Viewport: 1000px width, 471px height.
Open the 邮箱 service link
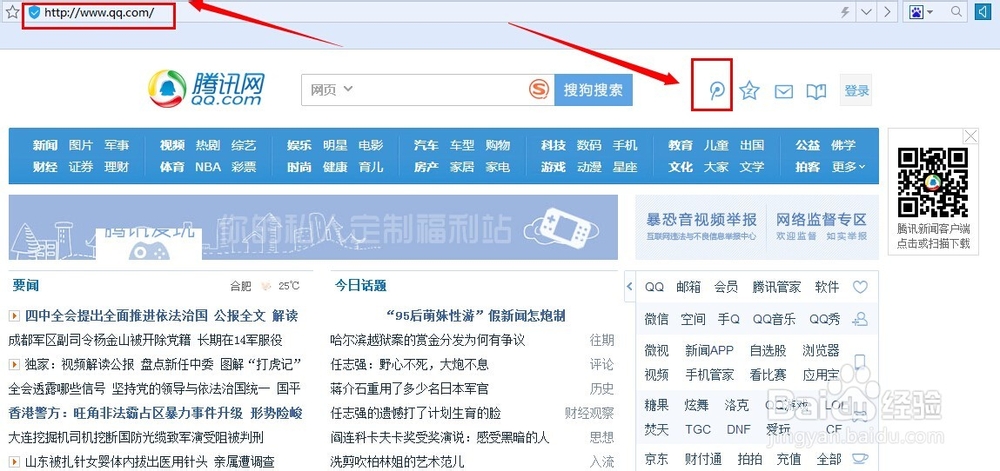pyautogui.click(x=689, y=287)
